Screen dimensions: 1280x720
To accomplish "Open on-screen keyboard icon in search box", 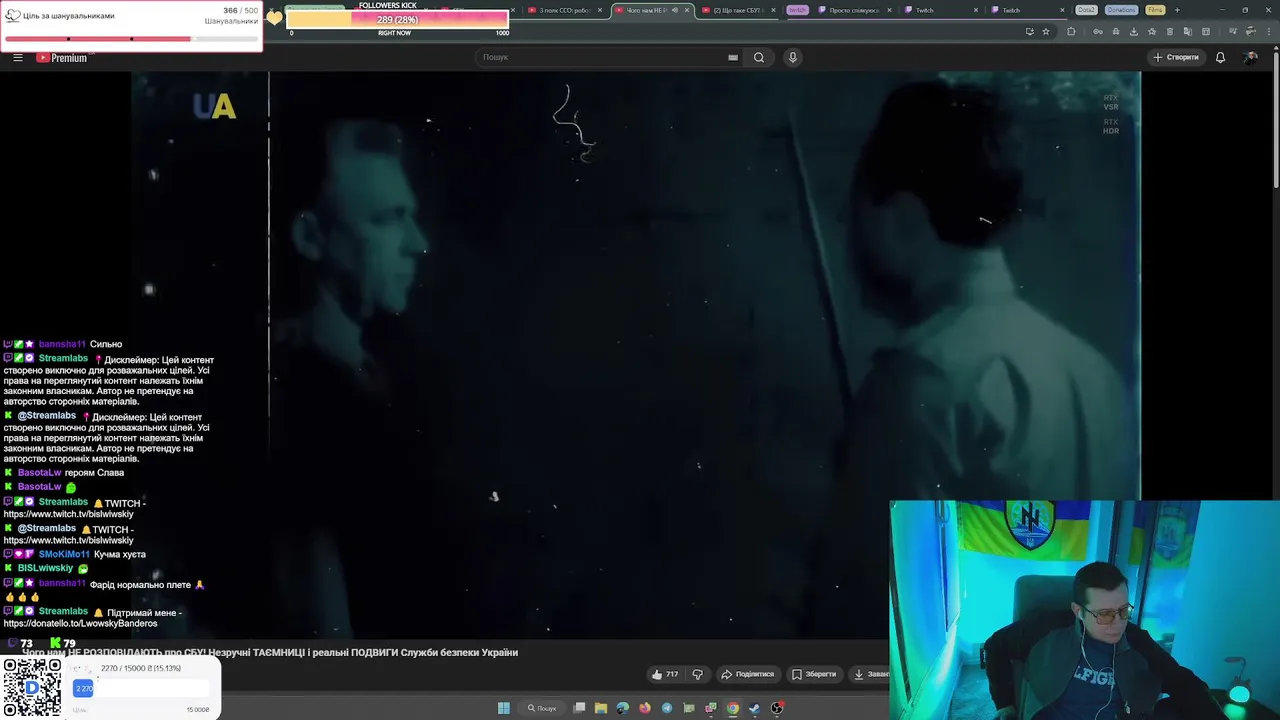I will (x=733, y=57).
